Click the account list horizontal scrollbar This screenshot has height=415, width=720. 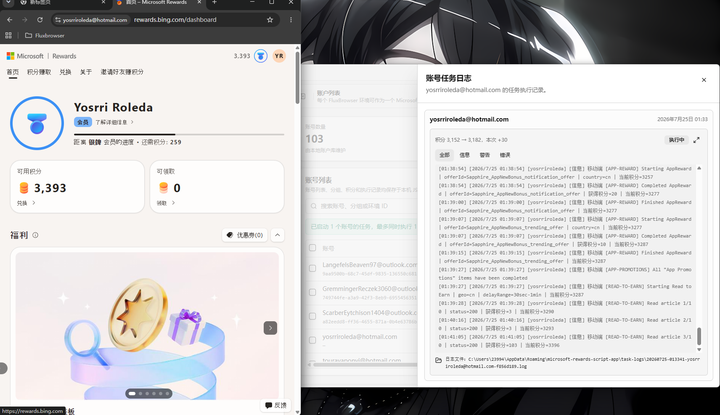point(365,365)
